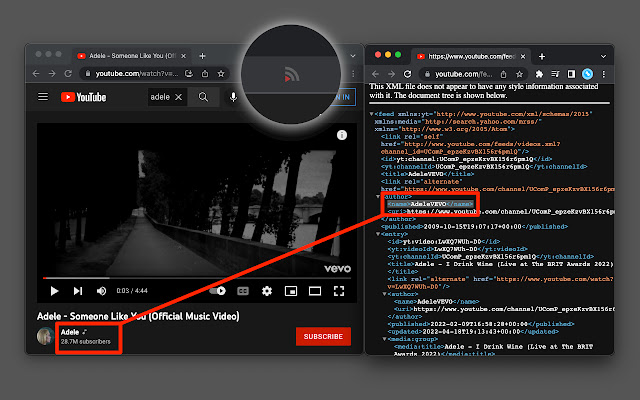This screenshot has width=640, height=400.
Task: Open Chrome menu in the watch window
Action: (353, 74)
